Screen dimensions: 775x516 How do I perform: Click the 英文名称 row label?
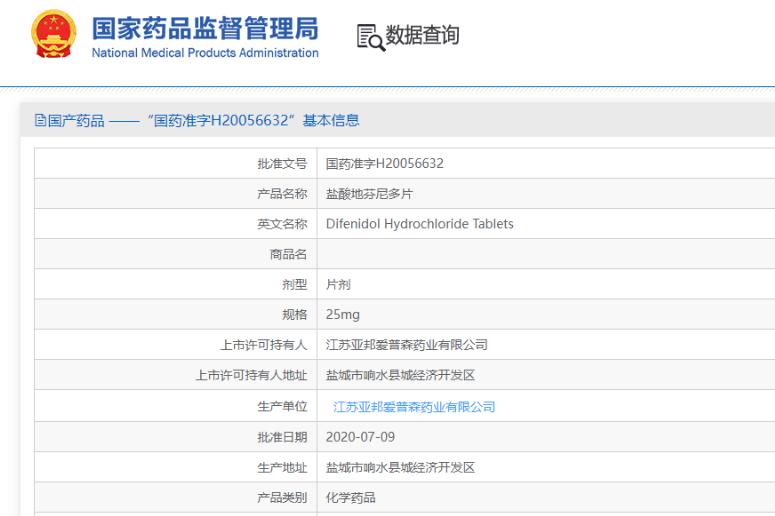tap(282, 224)
